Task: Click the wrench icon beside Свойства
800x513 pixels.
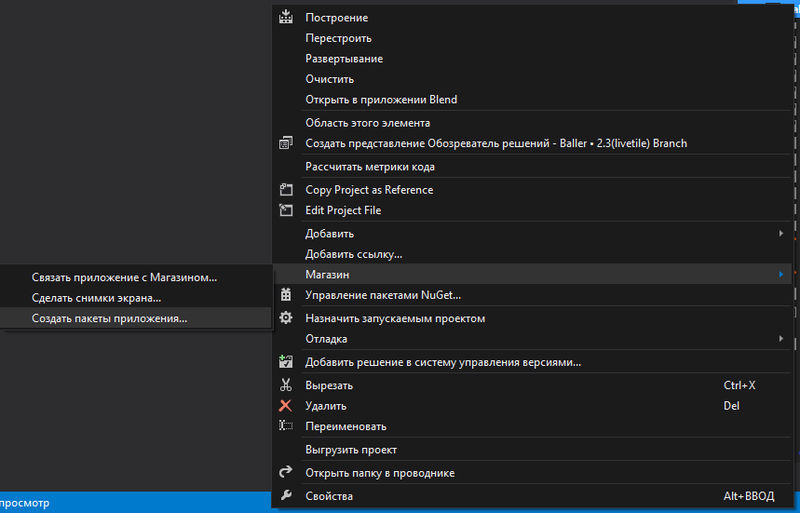Action: tap(286, 495)
